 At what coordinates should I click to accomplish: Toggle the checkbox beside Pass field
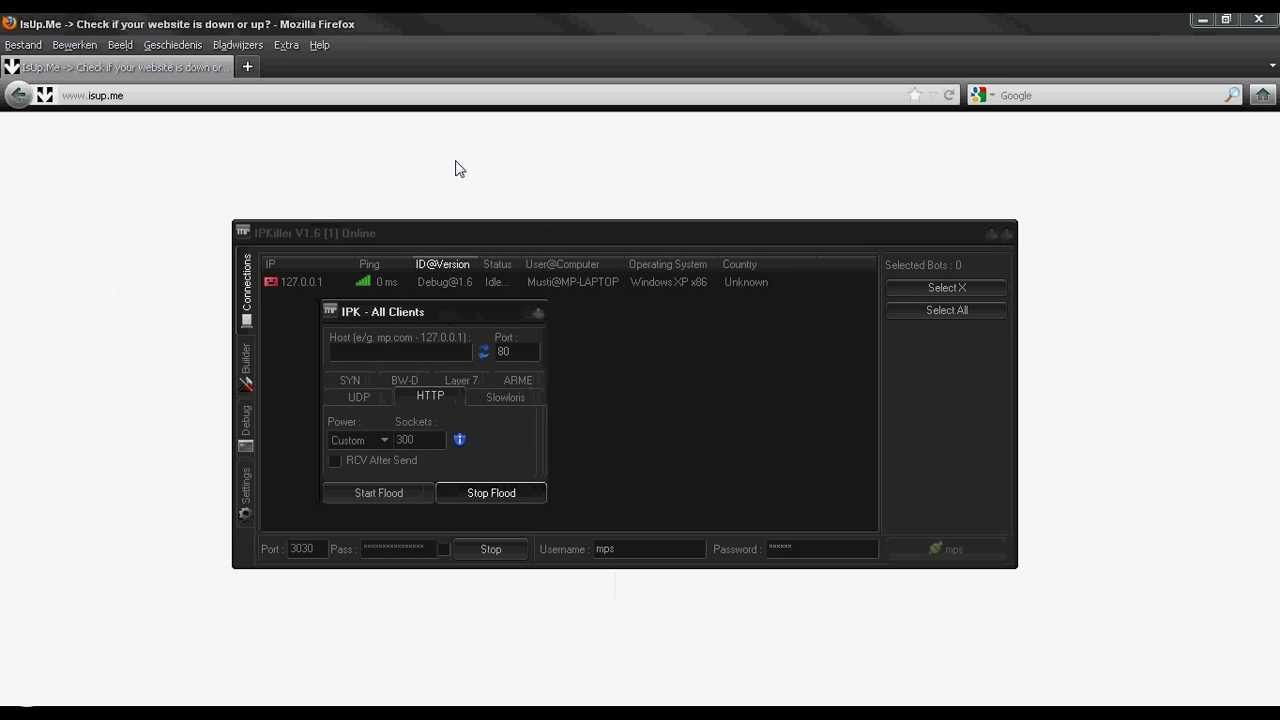point(443,549)
